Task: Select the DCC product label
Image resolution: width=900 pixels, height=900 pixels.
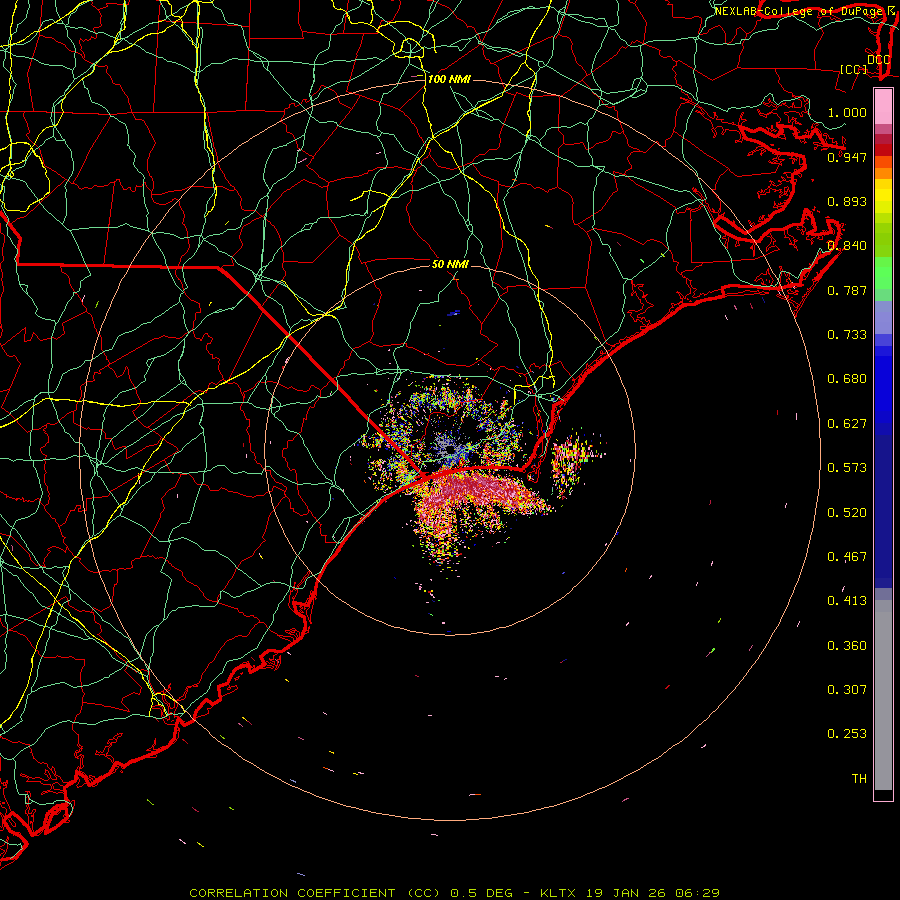Action: point(878,60)
